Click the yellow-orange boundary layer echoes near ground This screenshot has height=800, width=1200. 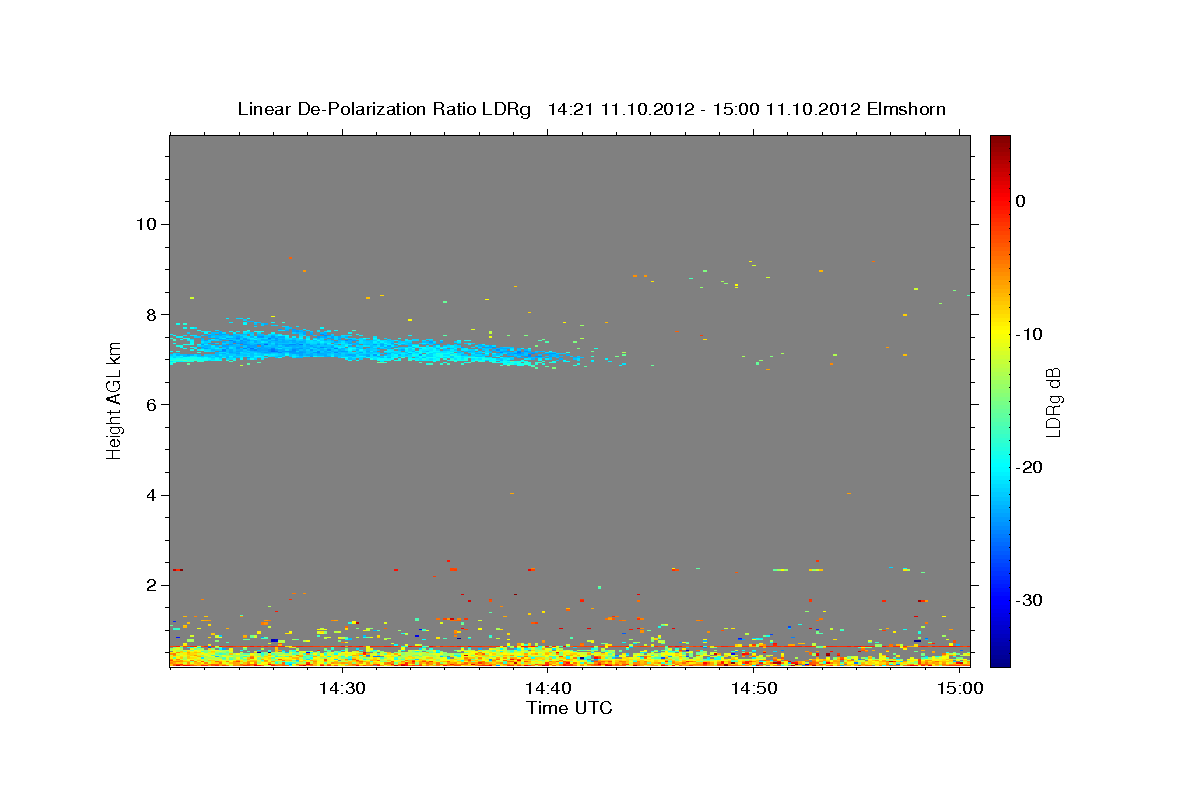pos(570,656)
